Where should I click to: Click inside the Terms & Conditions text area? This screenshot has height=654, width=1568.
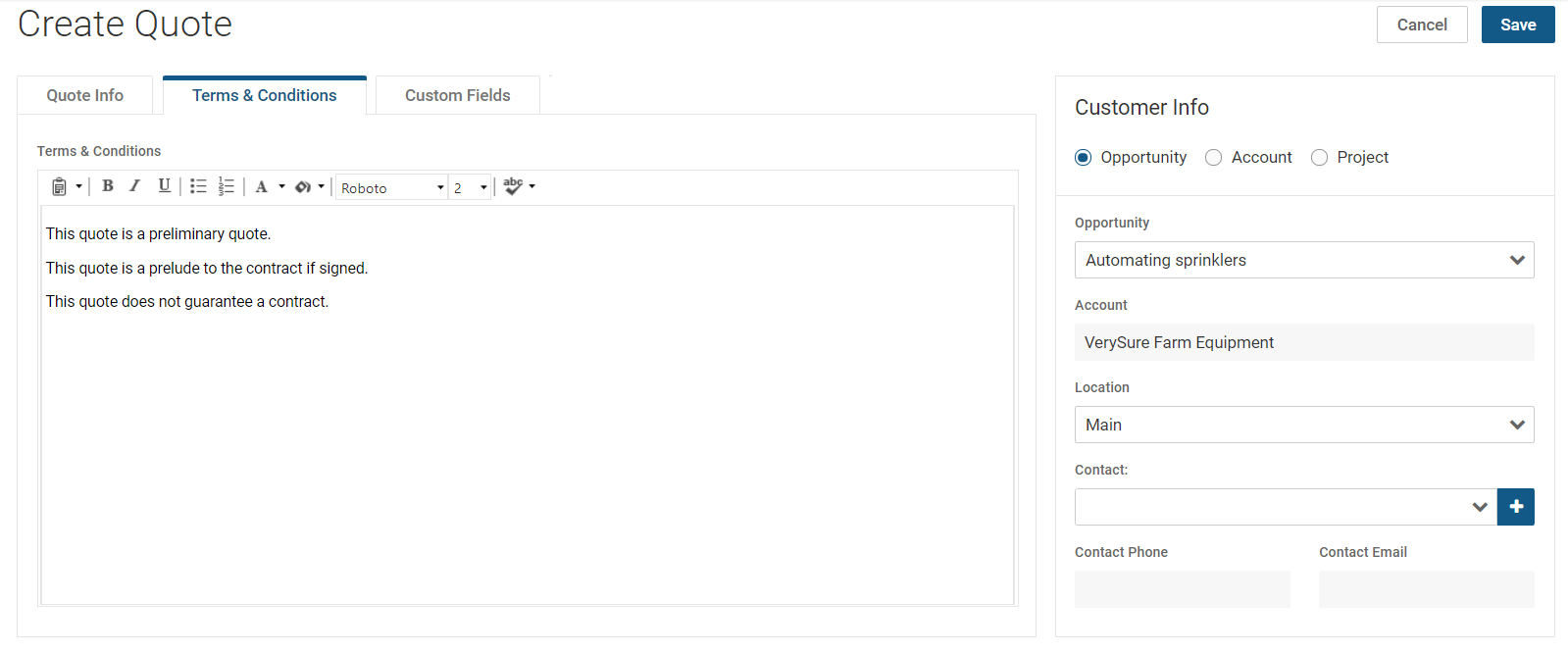(x=527, y=441)
